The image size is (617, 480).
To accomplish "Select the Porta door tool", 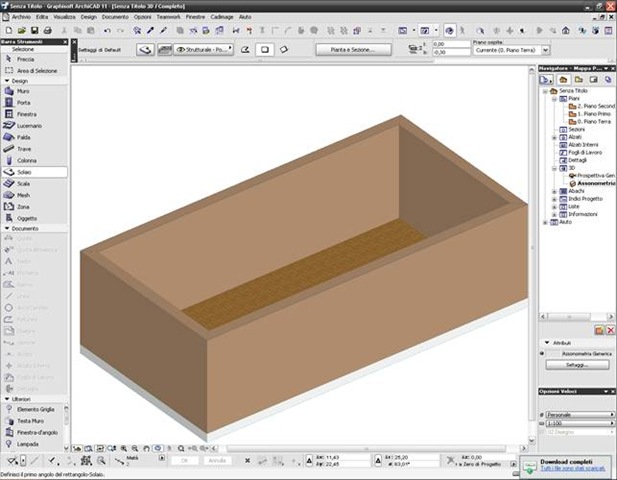I will tap(24, 102).
